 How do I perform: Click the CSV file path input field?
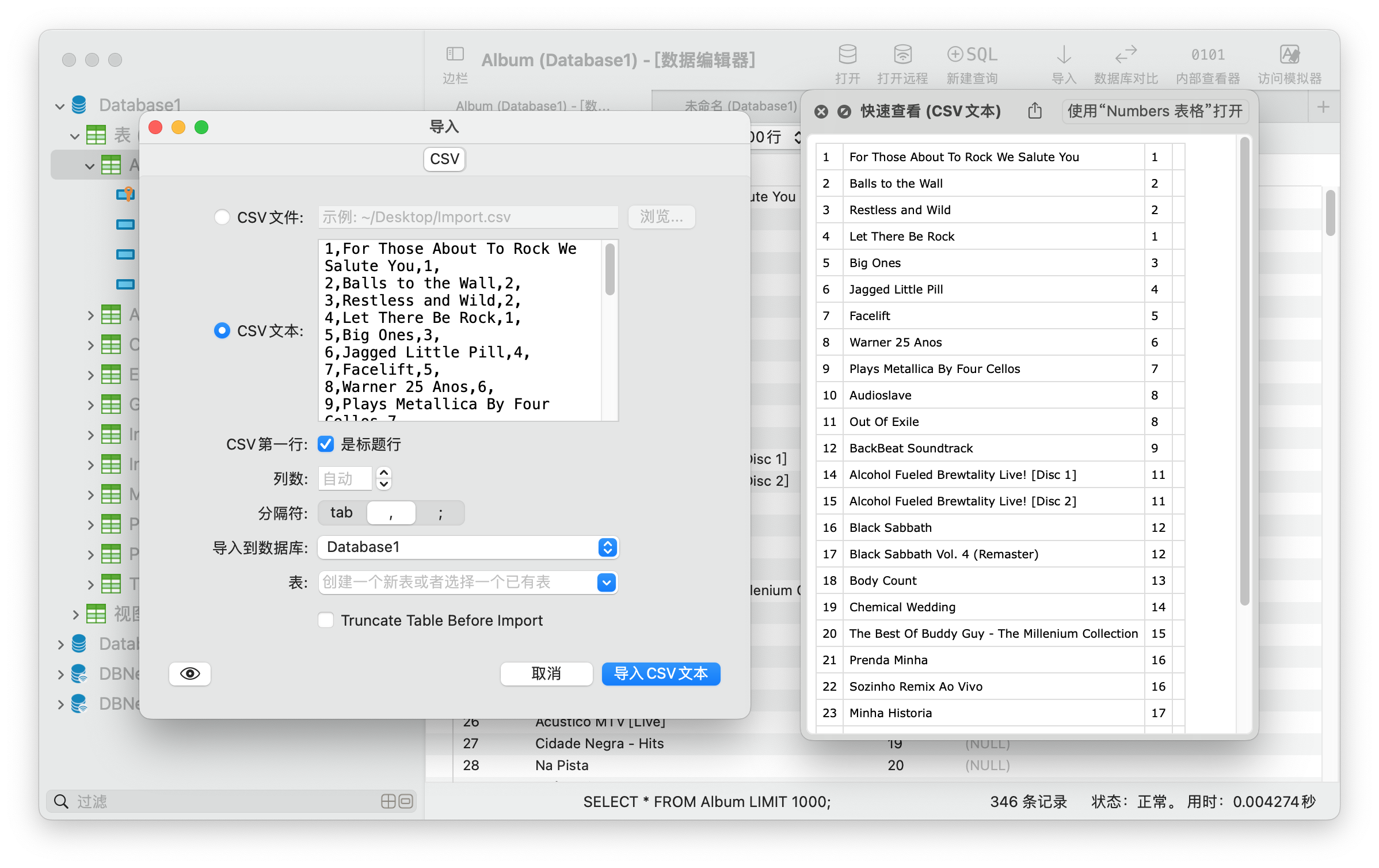468,217
